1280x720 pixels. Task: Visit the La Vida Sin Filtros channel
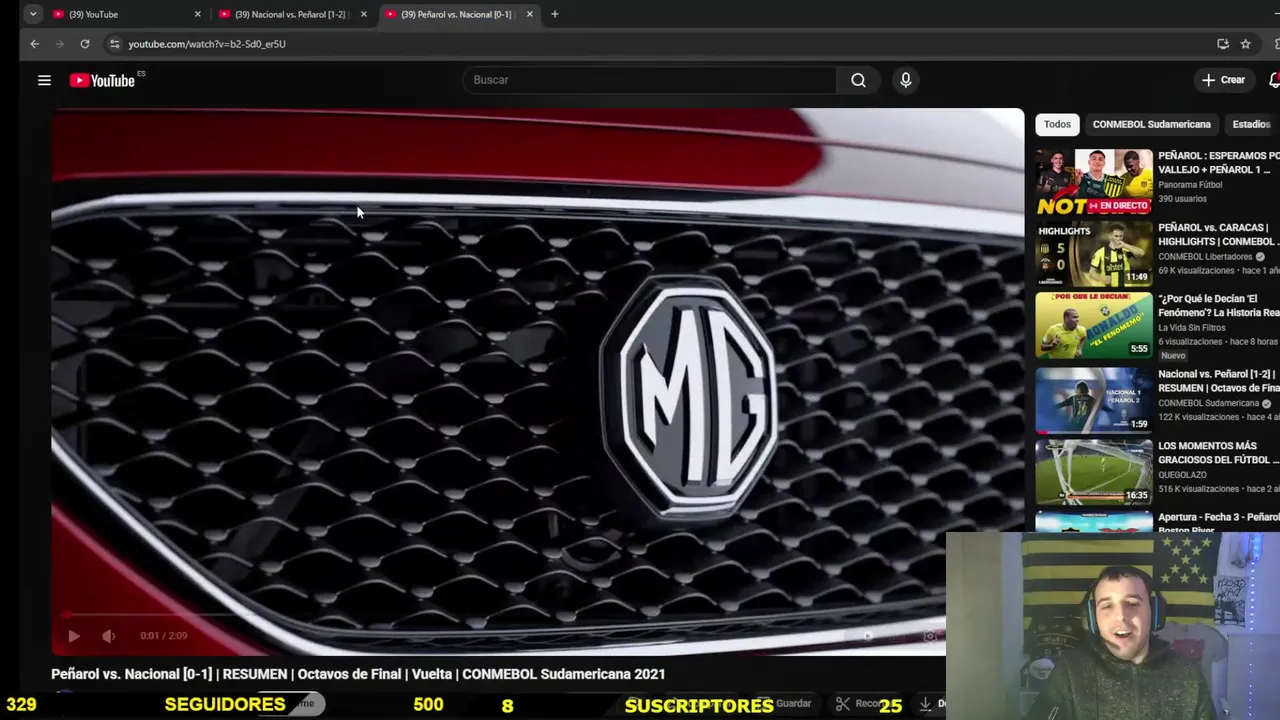1191,328
